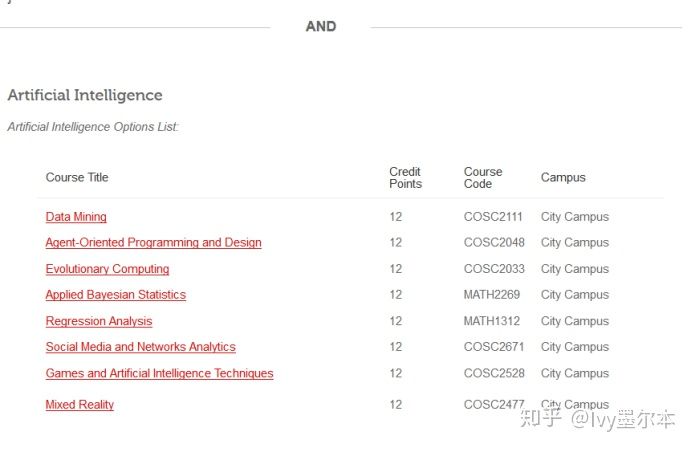692x449 pixels.
Task: Open the Applied Bayesian Statistics link
Action: coord(116,294)
